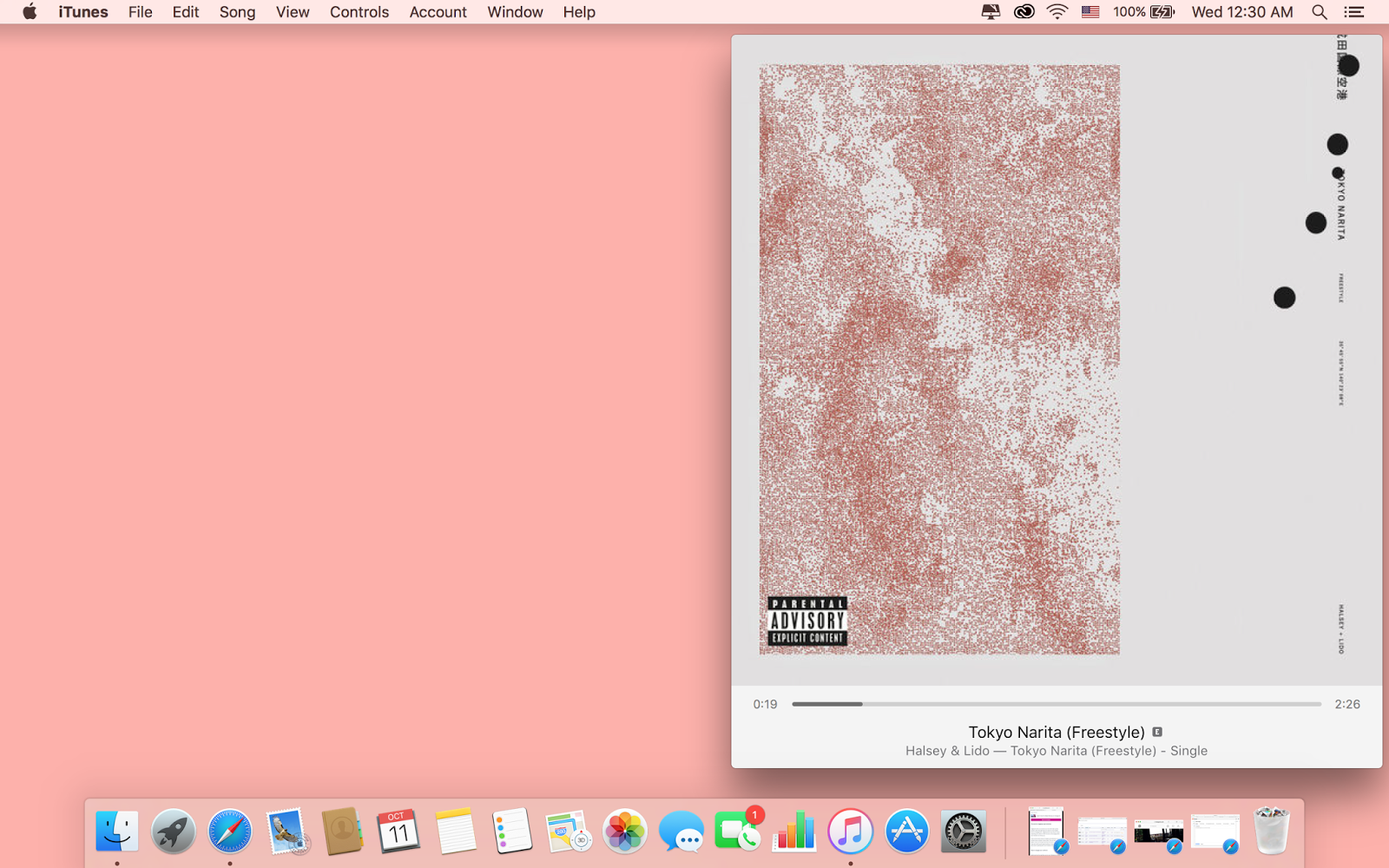The image size is (1389, 868).
Task: Open the Calendar icon showing Oct 11
Action: point(398,832)
